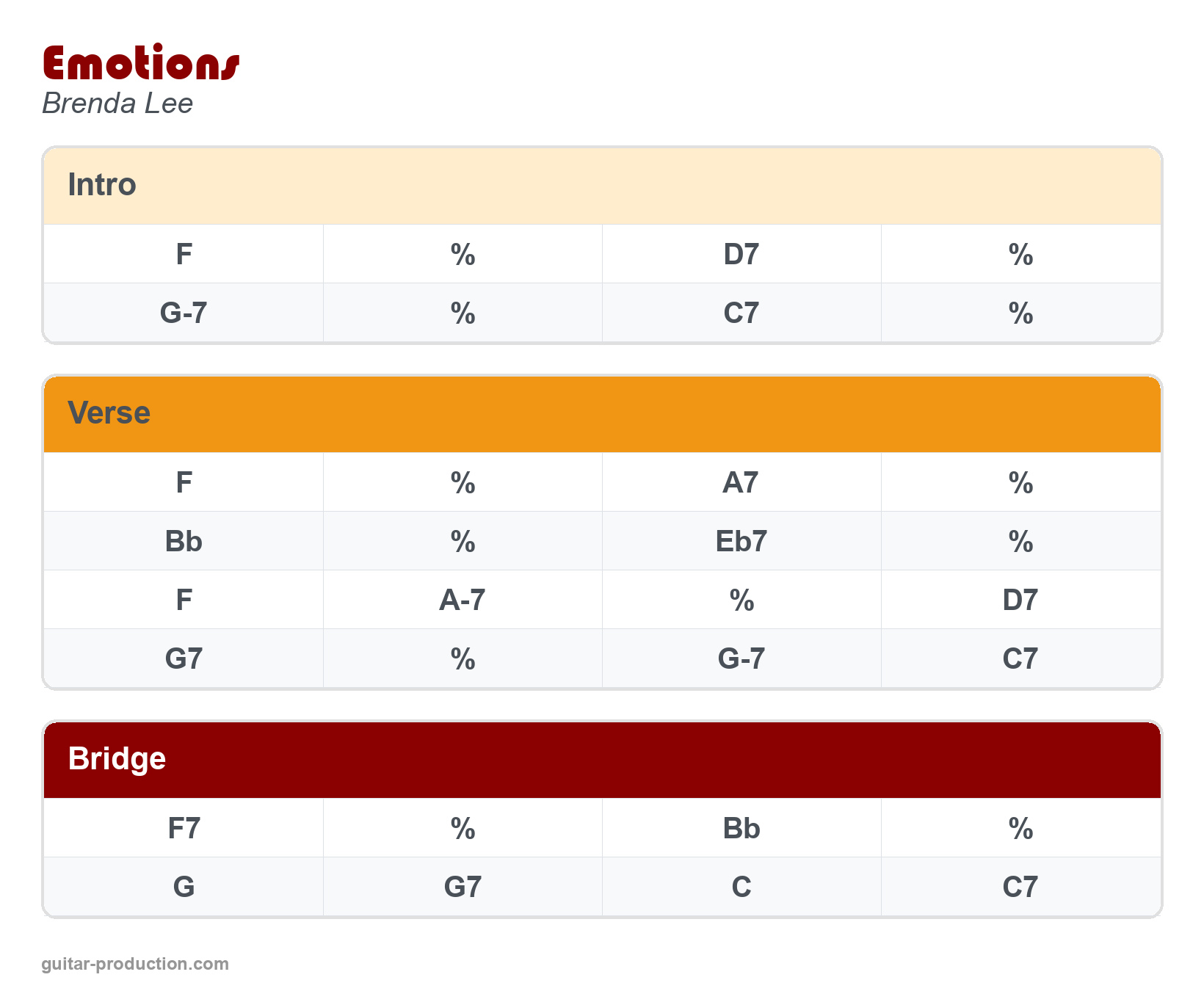Screen dimensions: 1204x991
Task: Select the D7 chord in the Intro
Action: [x=741, y=255]
